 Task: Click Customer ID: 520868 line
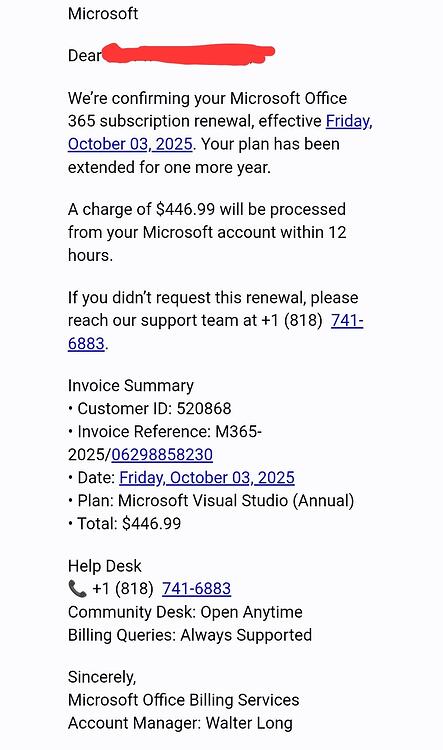[150, 408]
